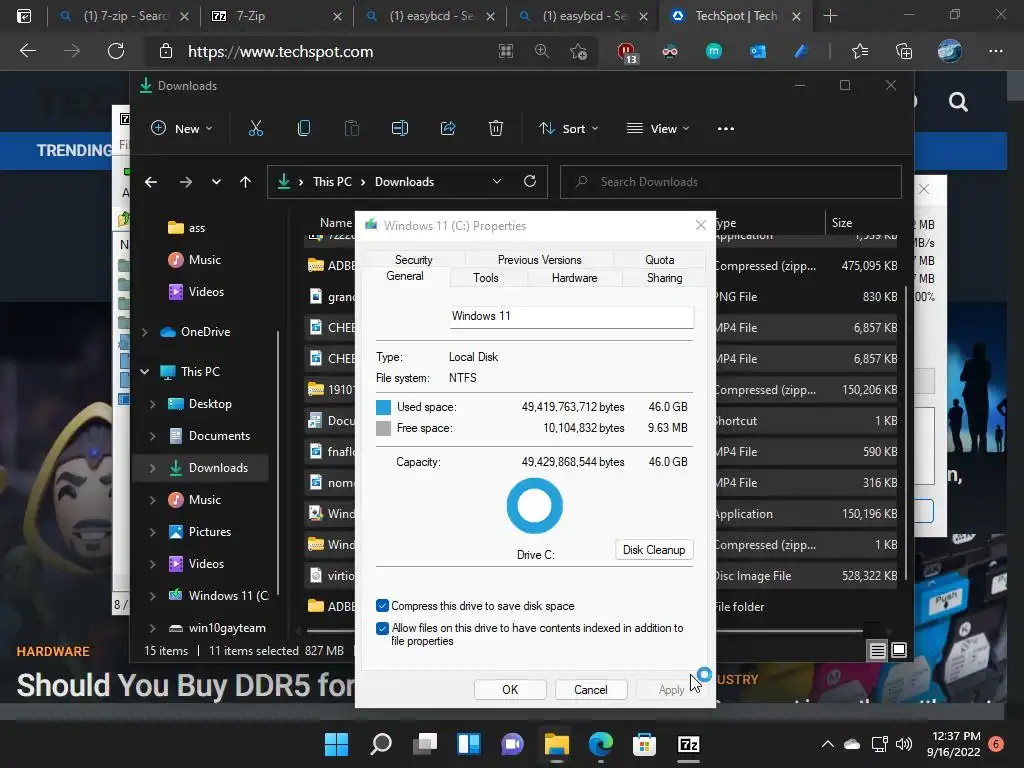Open Edge Favorites star list icon
1024x768 pixels.
tap(860, 51)
